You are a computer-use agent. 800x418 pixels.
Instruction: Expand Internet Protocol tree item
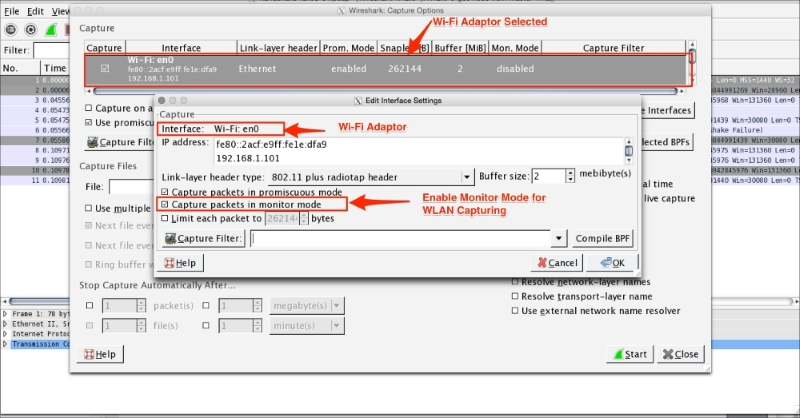click(5, 334)
